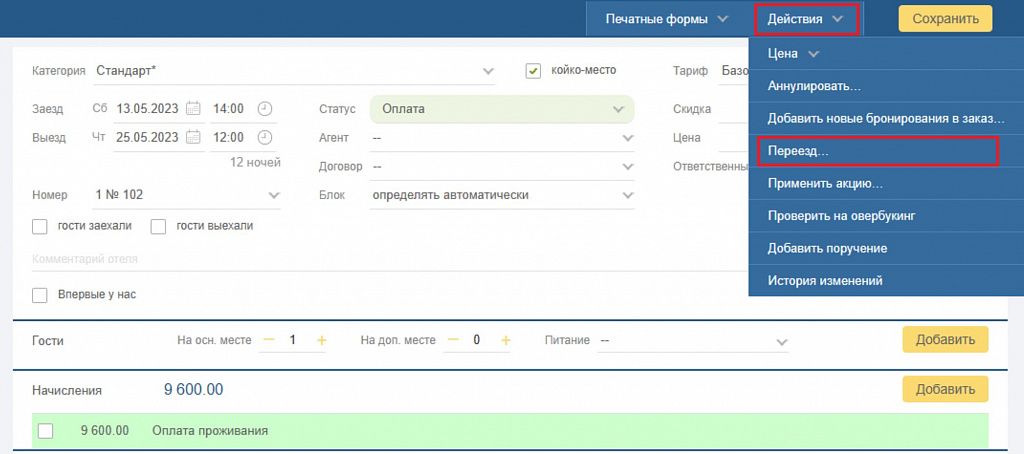The width and height of the screenshot is (1024, 454).
Task: Click the check-in date field 13.05.2023
Action: tap(148, 109)
